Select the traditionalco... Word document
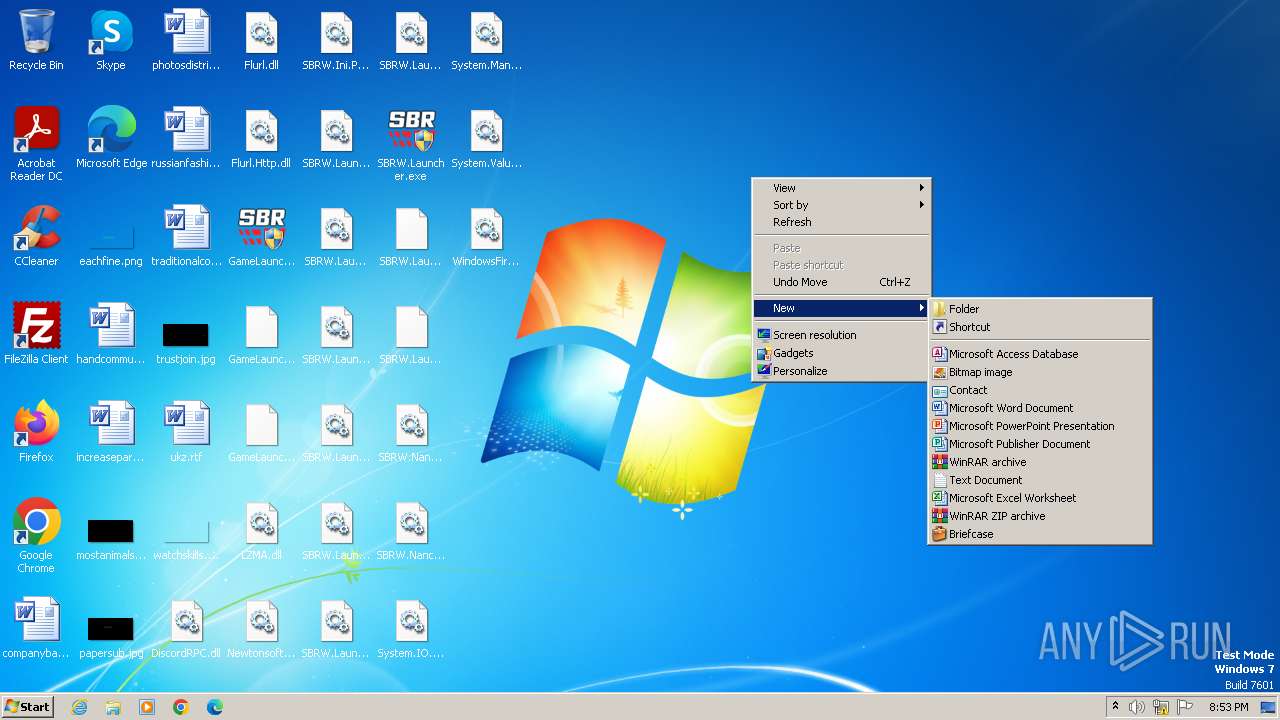 click(x=186, y=236)
